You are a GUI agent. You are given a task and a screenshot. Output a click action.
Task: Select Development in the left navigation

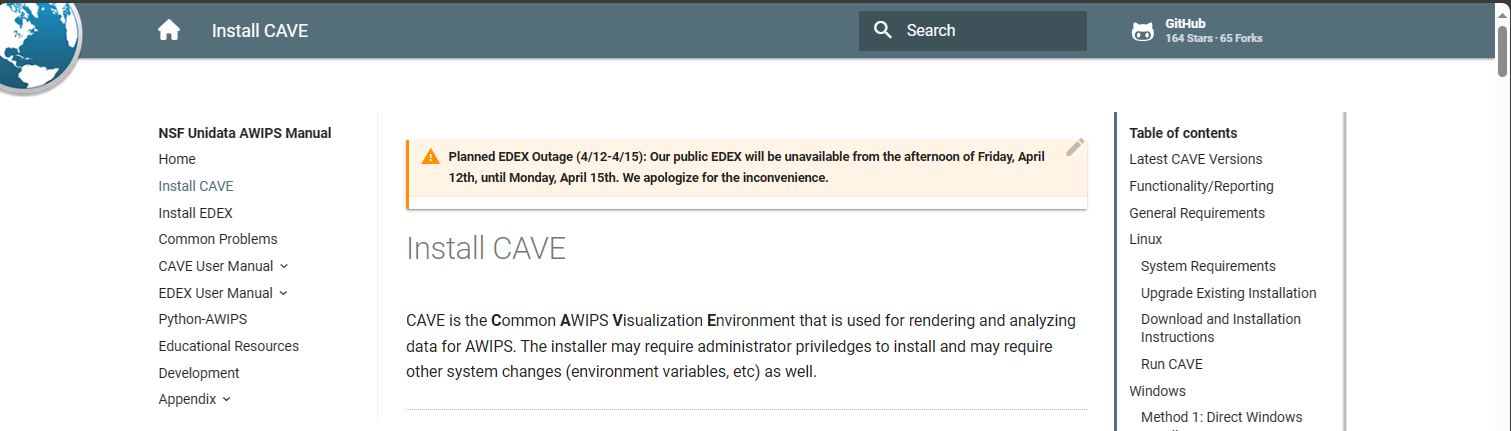[199, 373]
